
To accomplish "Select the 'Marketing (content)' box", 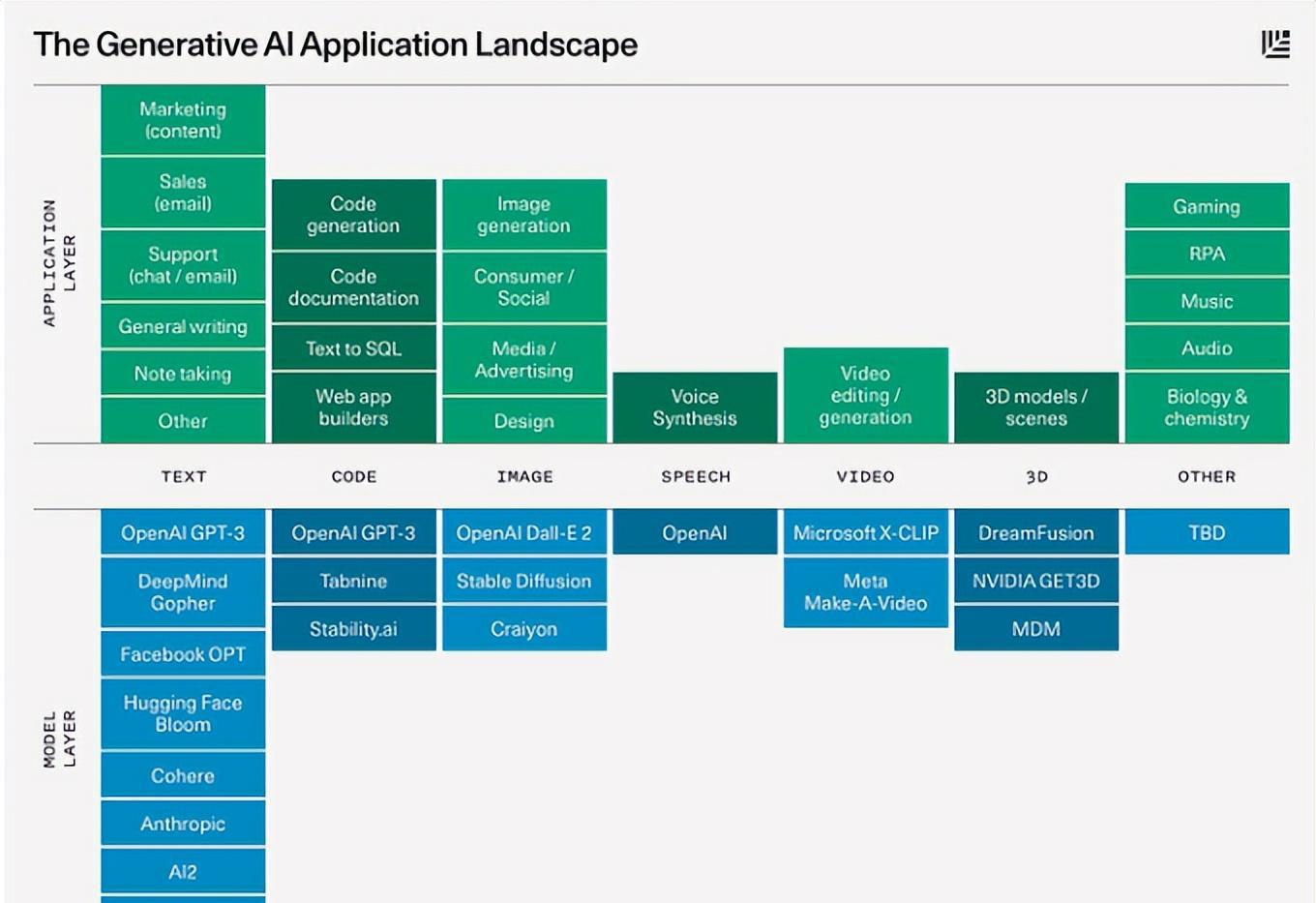I will pyautogui.click(x=183, y=120).
